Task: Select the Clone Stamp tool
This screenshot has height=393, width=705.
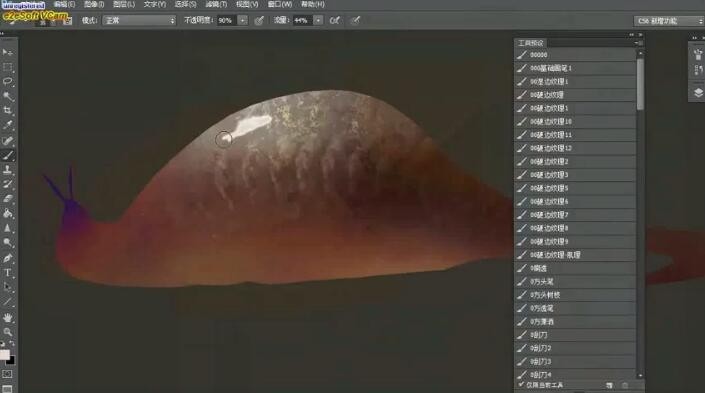Action: tap(8, 170)
